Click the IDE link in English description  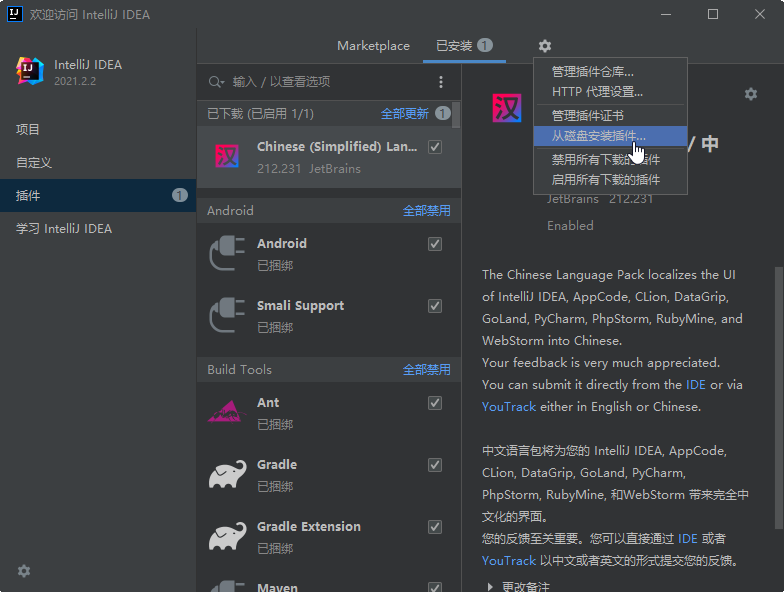696,384
